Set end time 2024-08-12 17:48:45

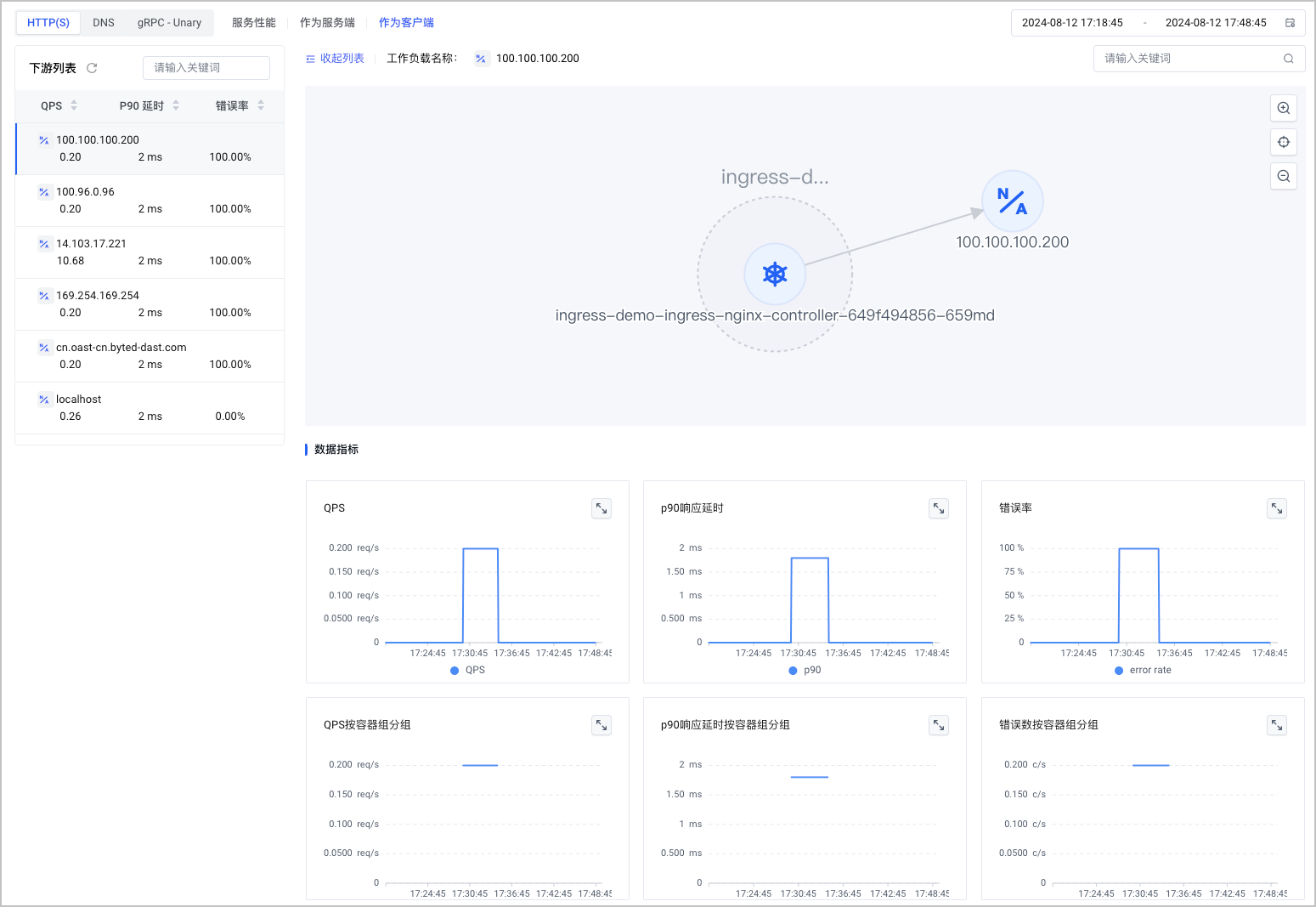pyautogui.click(x=1216, y=23)
